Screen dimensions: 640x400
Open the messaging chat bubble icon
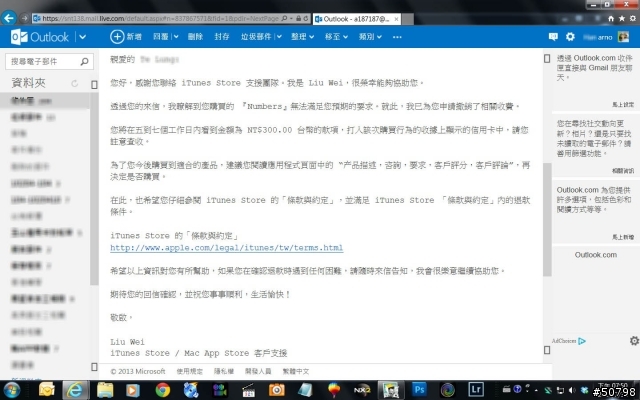[553, 37]
